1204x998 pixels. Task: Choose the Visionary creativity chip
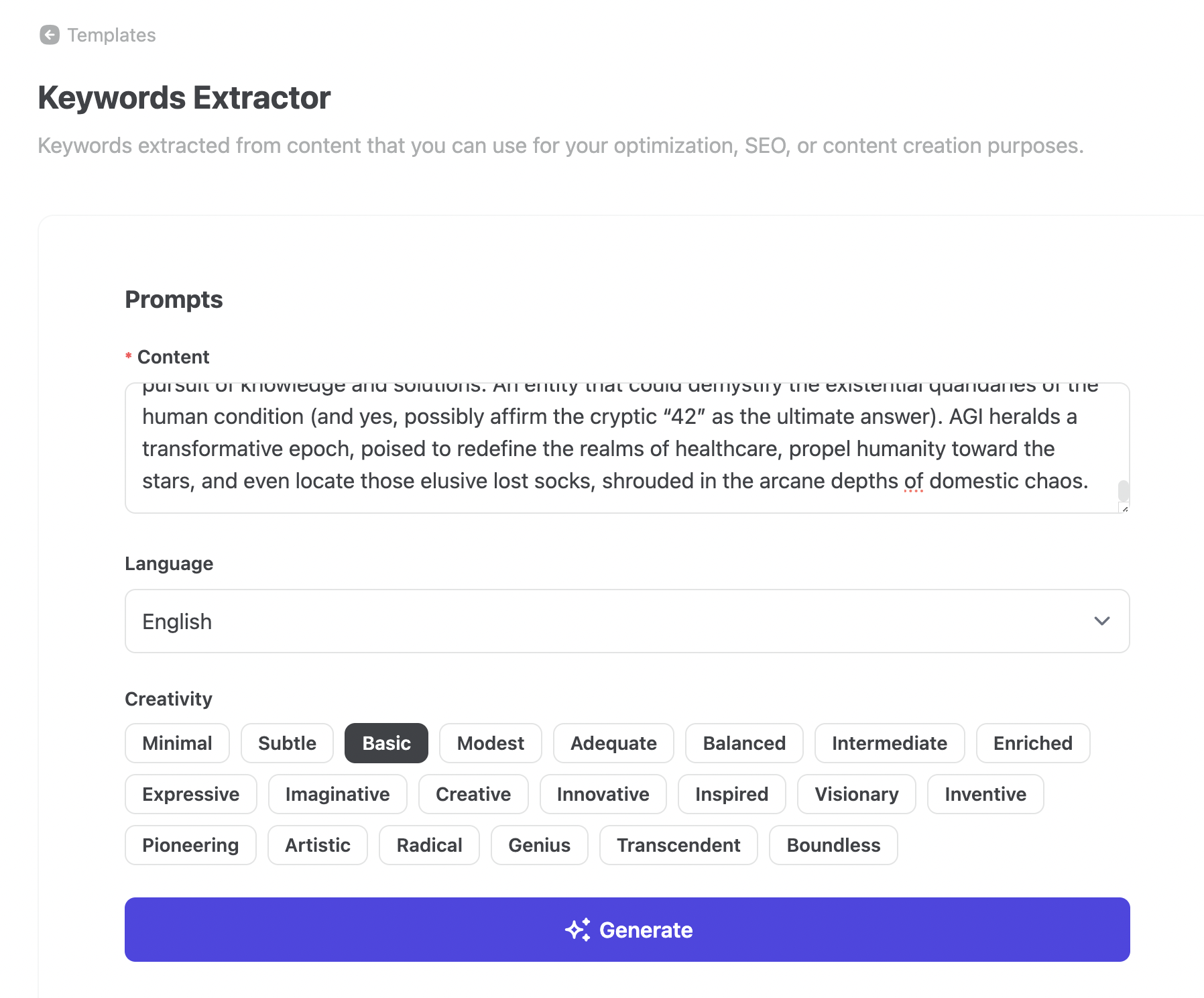(856, 794)
